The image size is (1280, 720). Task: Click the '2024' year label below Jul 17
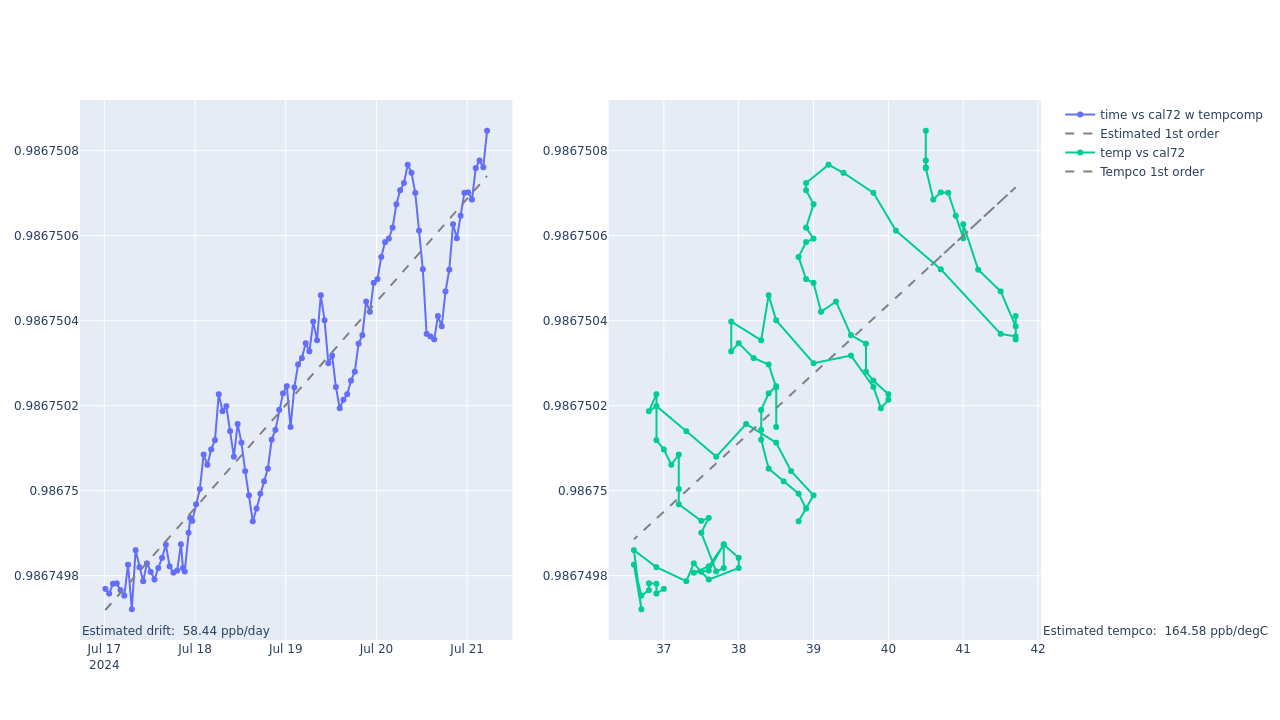tap(104, 665)
